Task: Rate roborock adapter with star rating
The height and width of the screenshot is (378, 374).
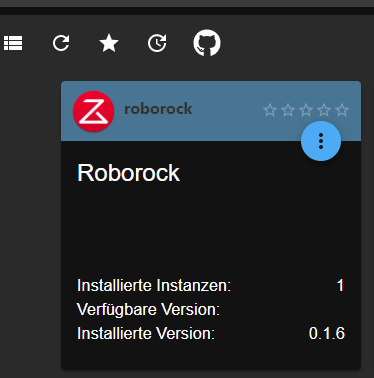Action: pyautogui.click(x=306, y=110)
